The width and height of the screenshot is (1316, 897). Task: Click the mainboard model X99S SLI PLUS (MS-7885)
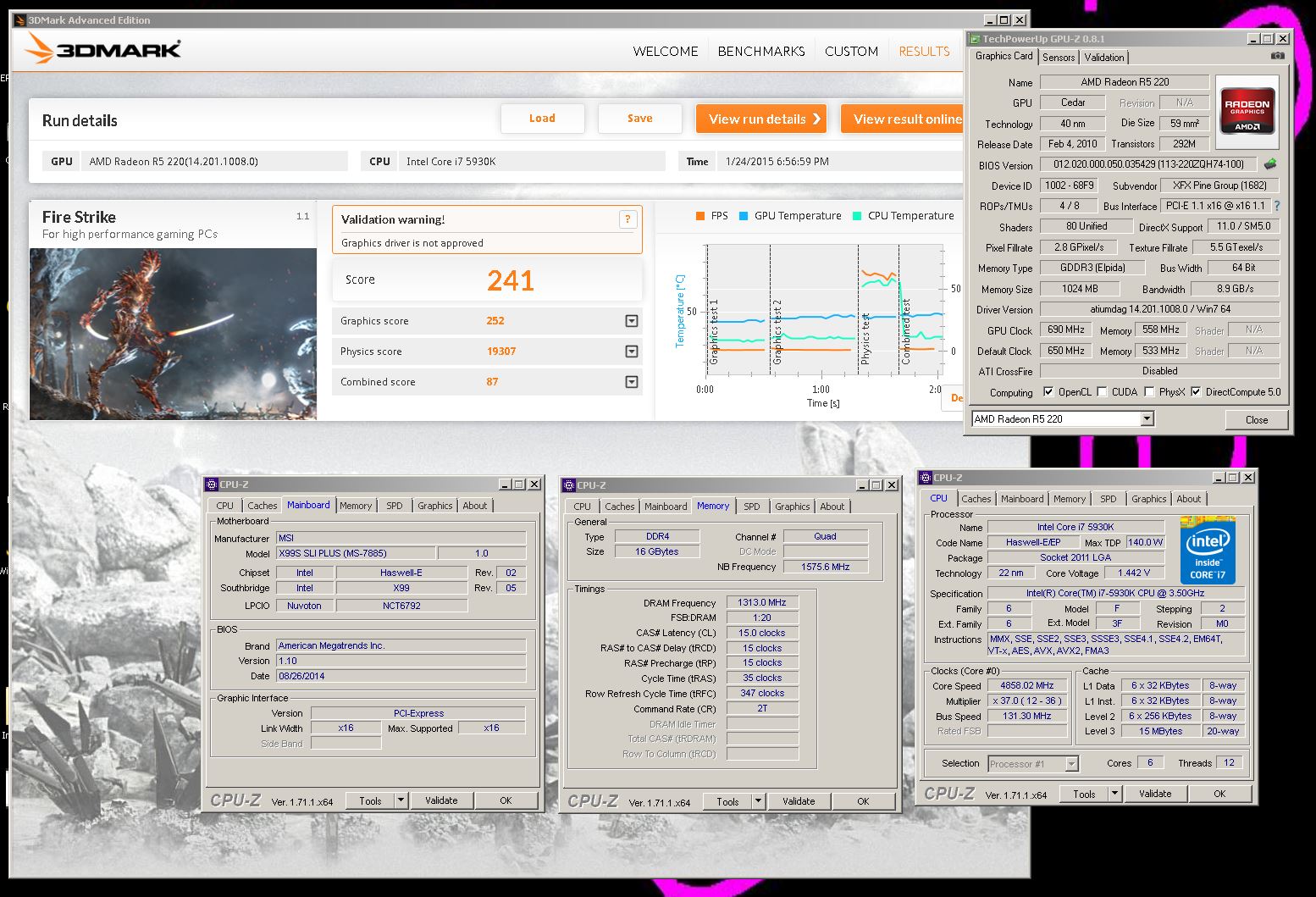coord(356,553)
